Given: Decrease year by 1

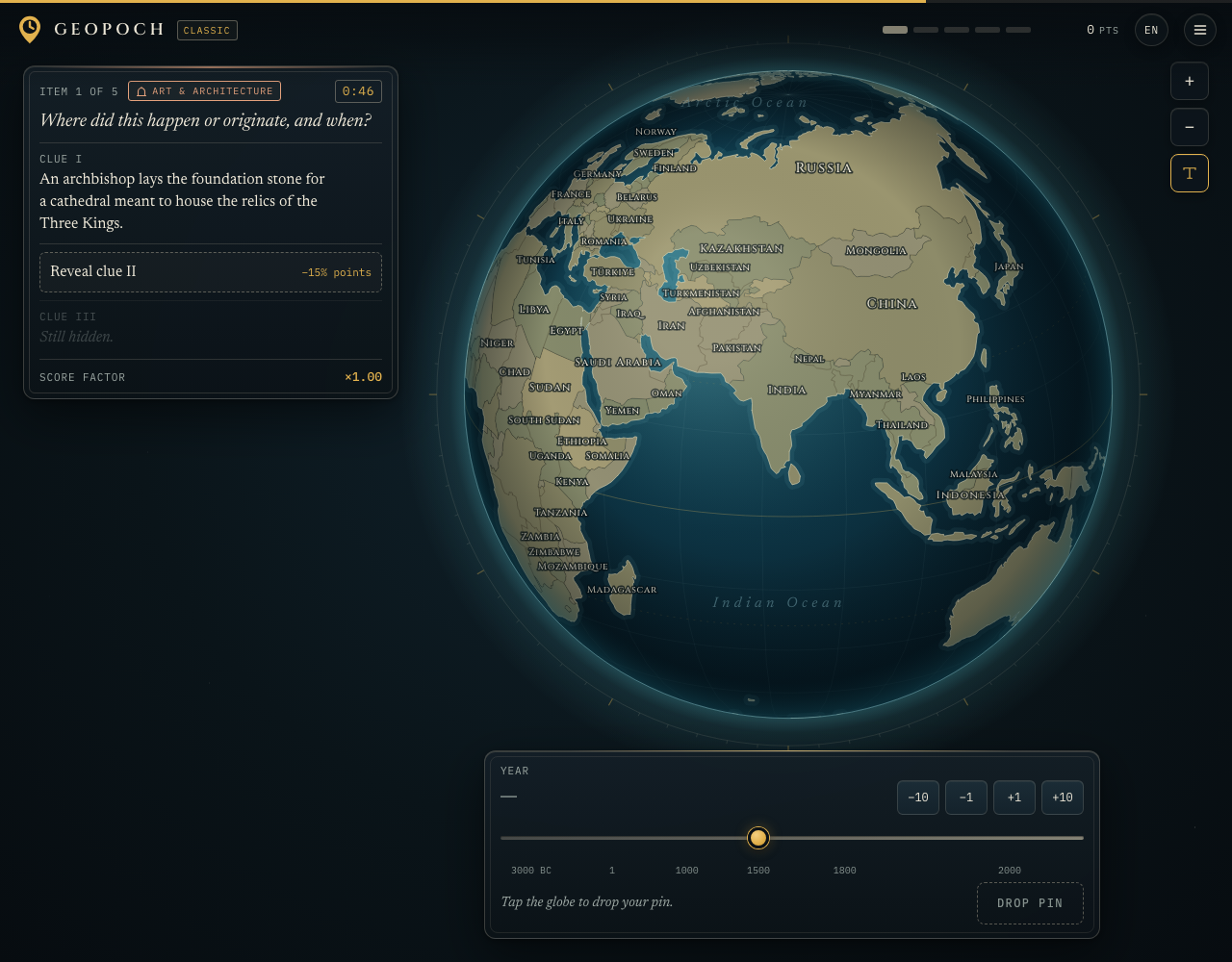Looking at the screenshot, I should (966, 797).
